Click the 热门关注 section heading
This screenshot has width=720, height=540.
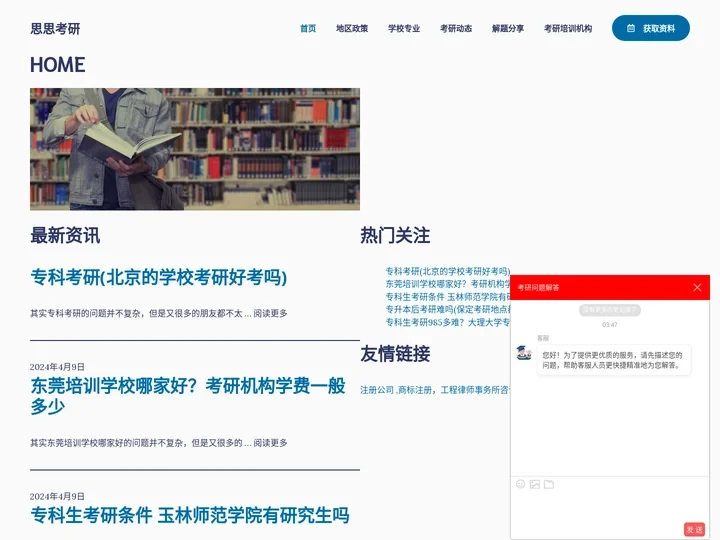(x=395, y=235)
